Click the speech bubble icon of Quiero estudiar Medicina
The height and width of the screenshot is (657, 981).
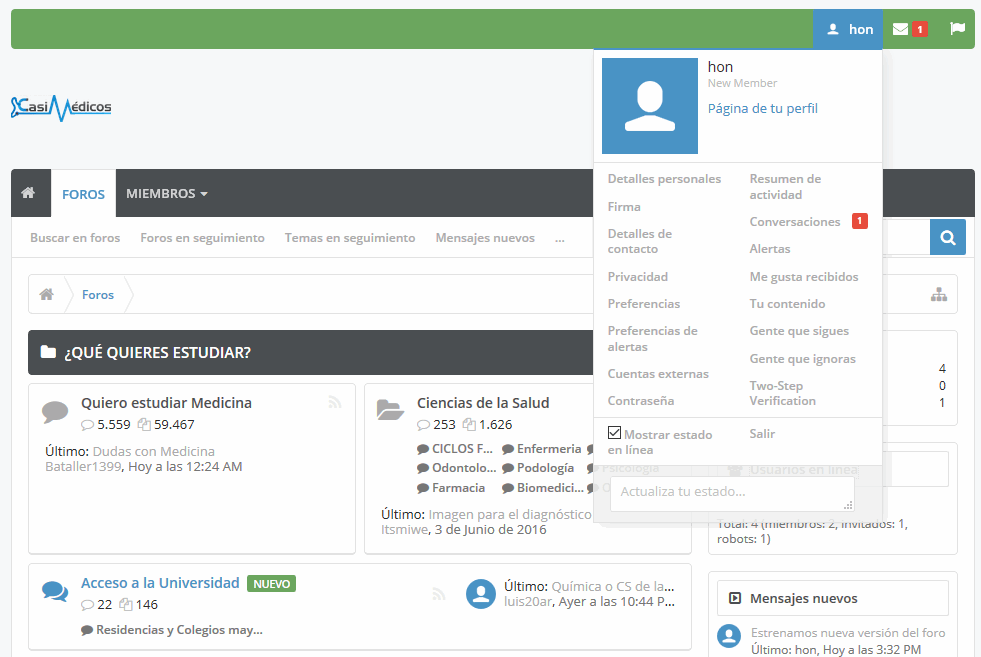(x=55, y=412)
